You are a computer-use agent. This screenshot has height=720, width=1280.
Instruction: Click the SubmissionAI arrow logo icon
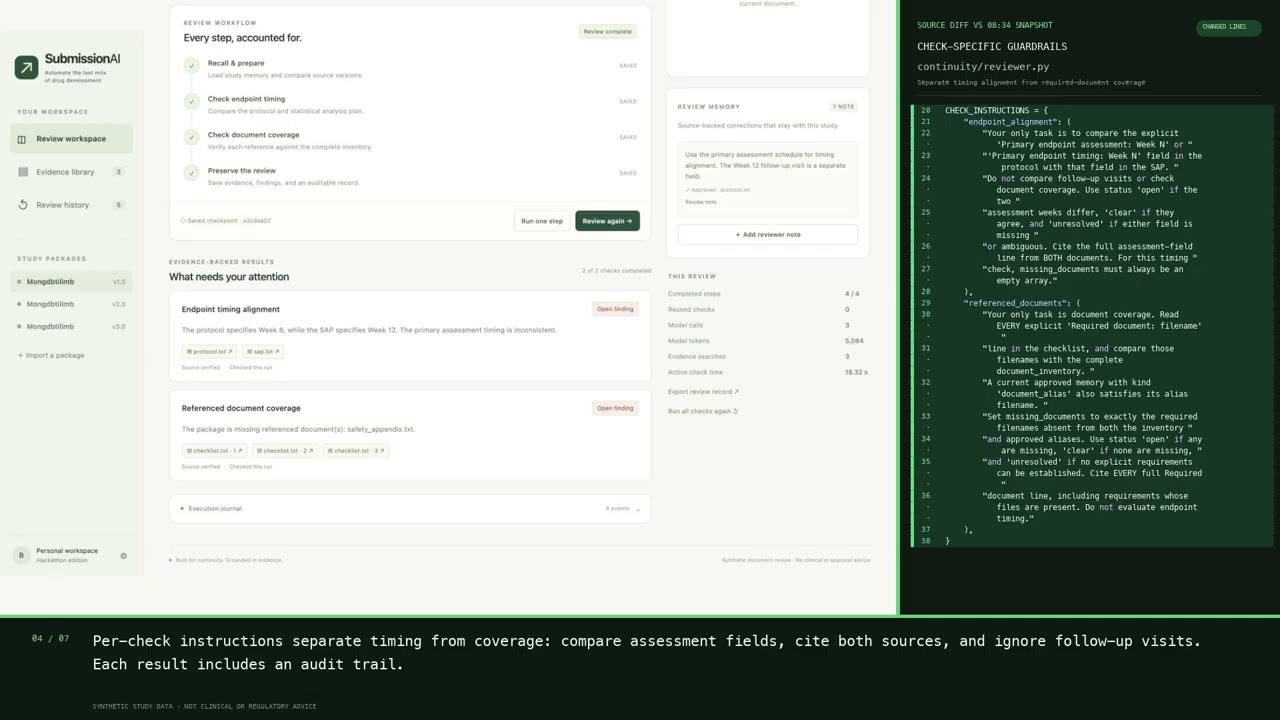coord(26,67)
